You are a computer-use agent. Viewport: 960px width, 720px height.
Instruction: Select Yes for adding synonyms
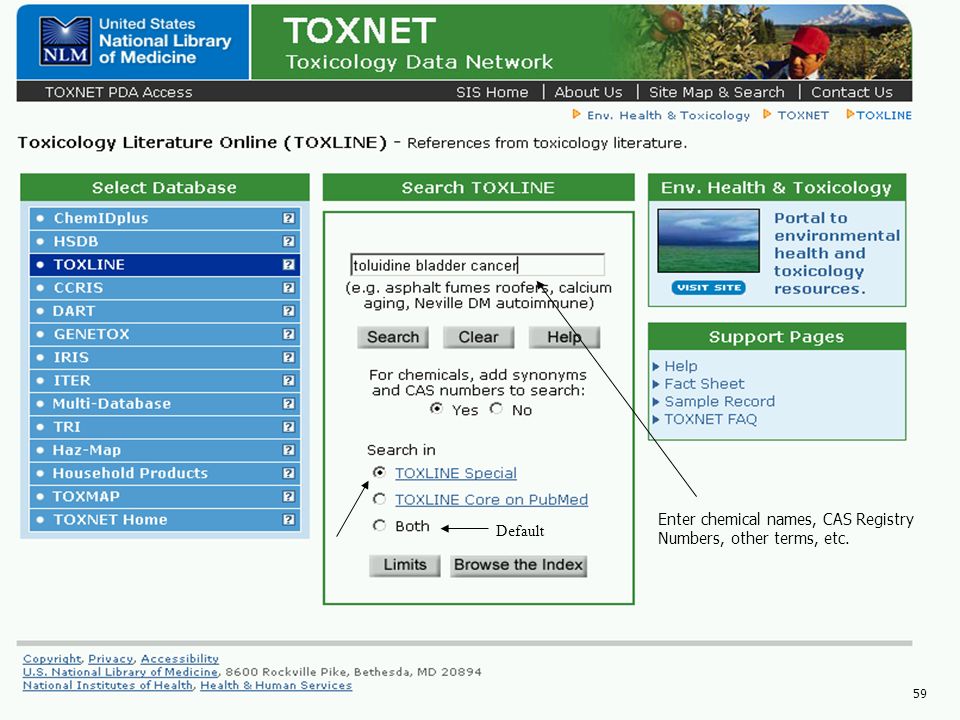click(436, 408)
